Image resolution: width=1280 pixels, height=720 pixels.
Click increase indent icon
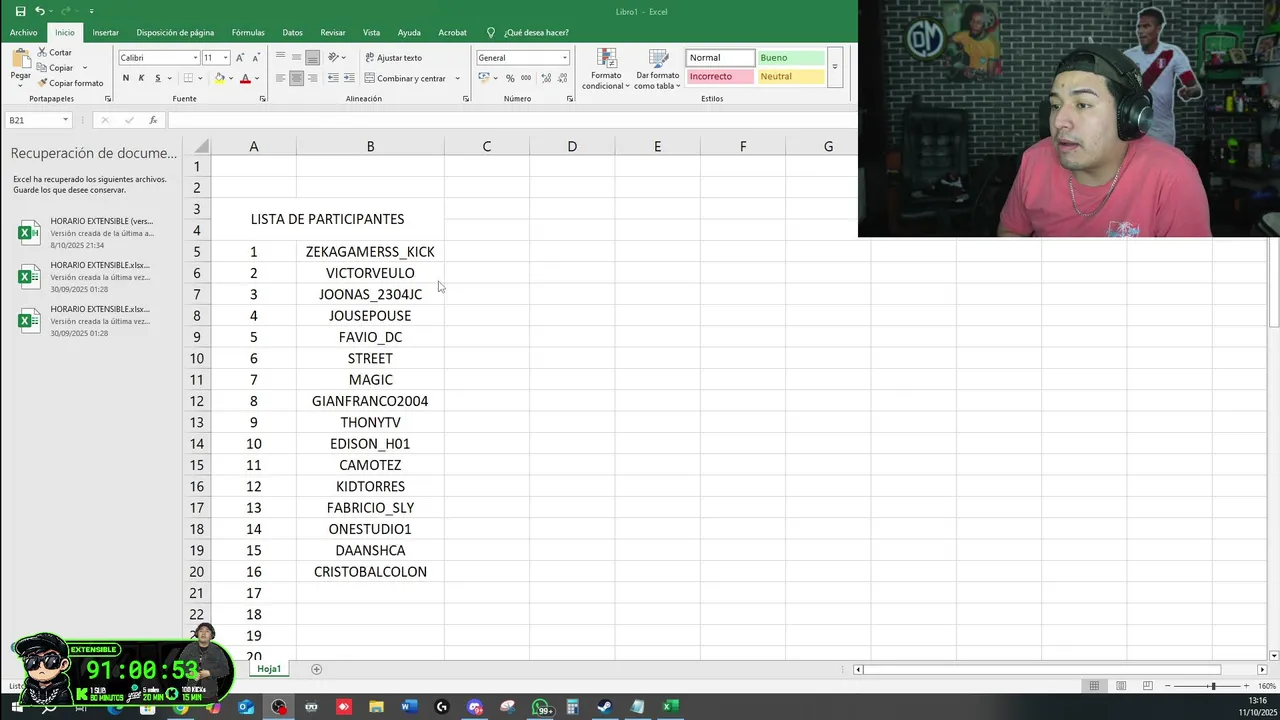pos(349,78)
